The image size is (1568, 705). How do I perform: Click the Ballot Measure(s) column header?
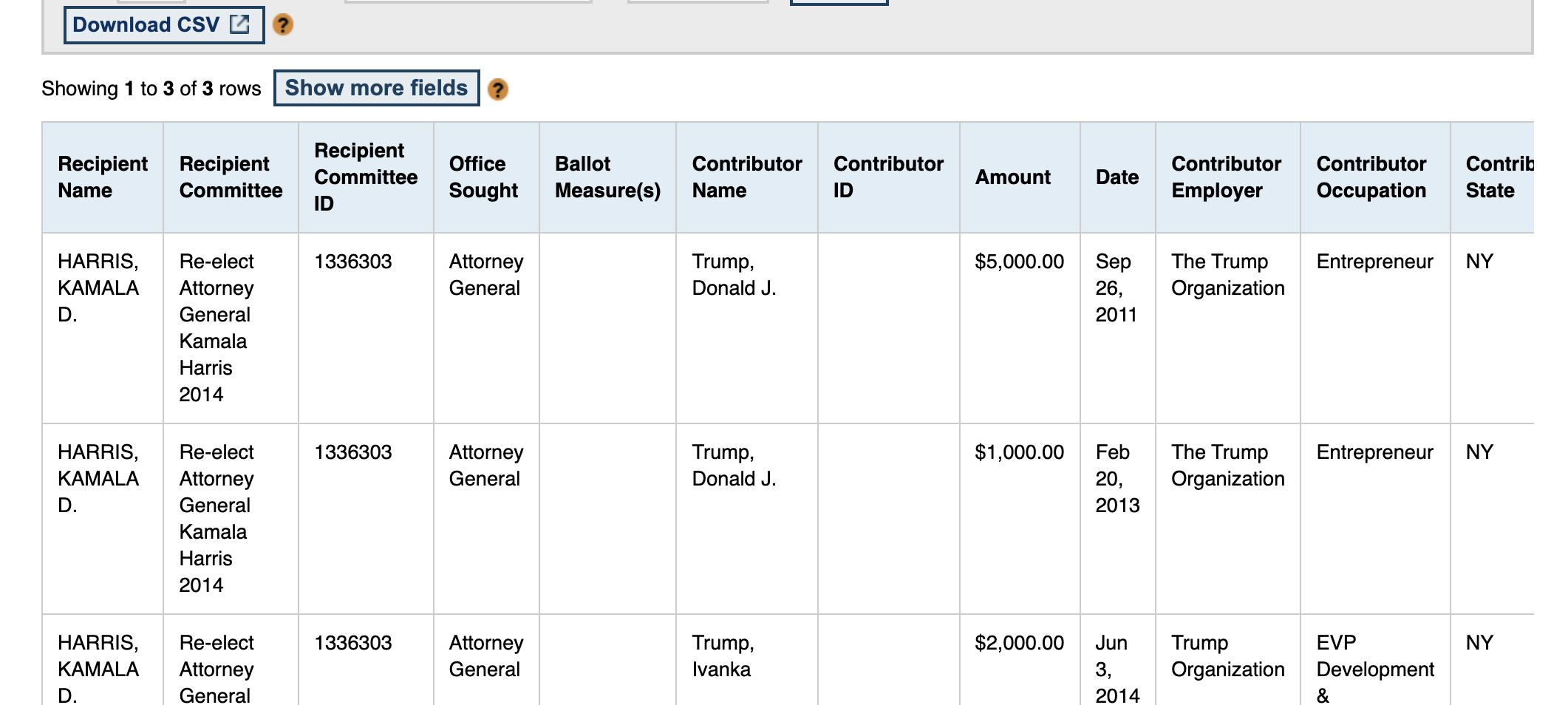point(606,177)
